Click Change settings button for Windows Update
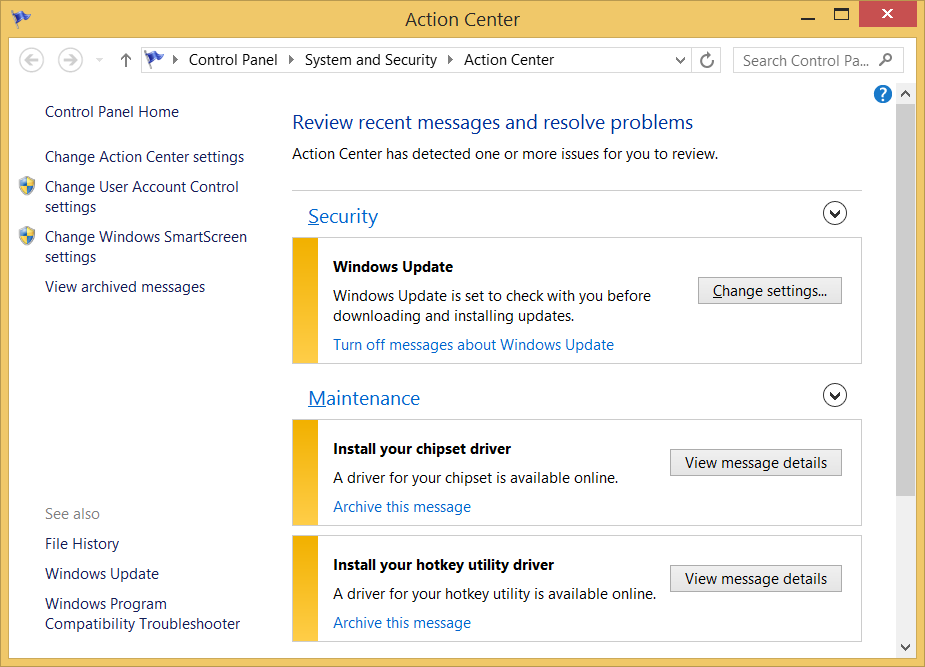Viewport: 925px width, 667px height. click(769, 291)
